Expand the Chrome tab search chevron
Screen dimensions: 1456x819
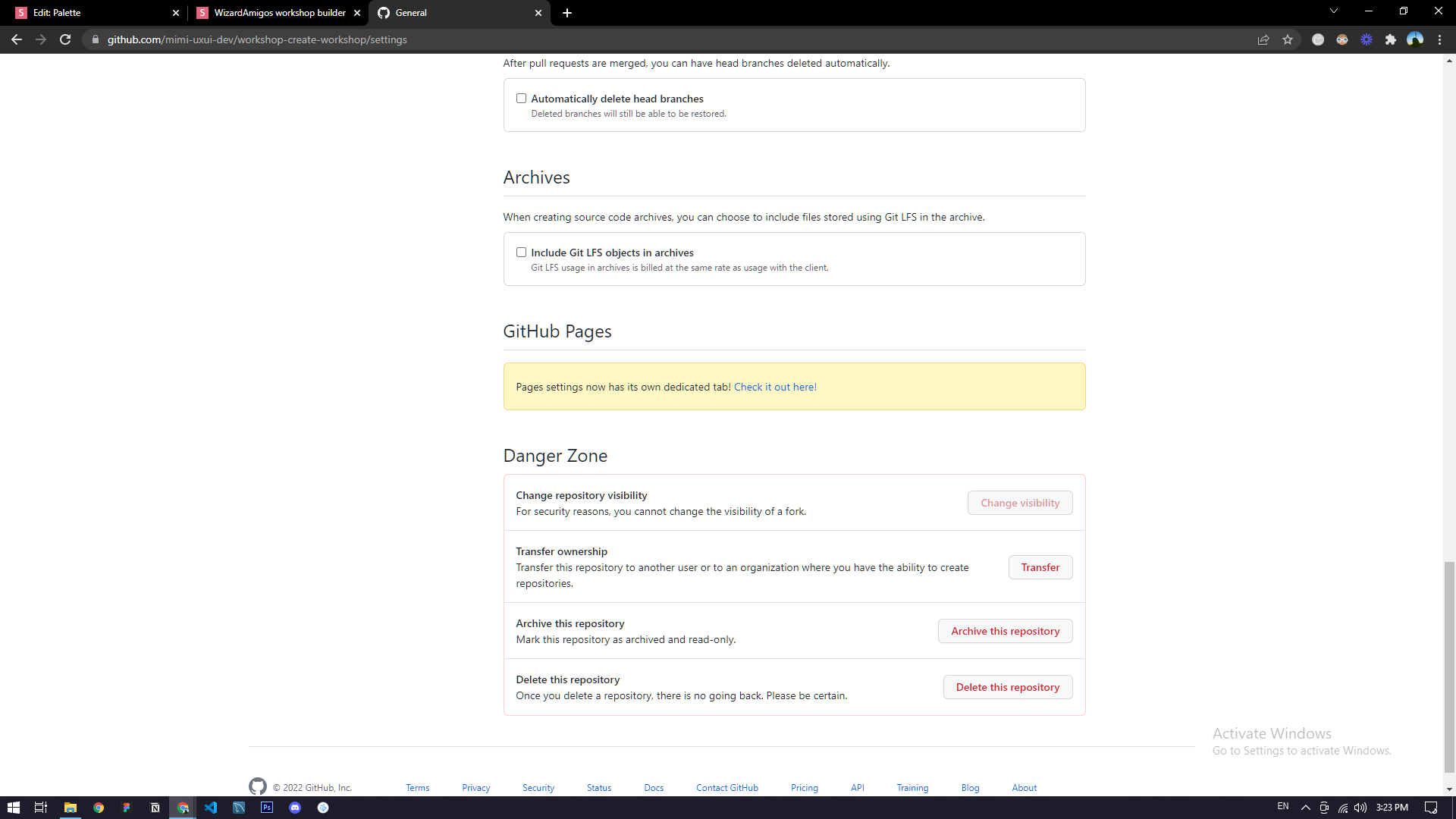[1334, 11]
